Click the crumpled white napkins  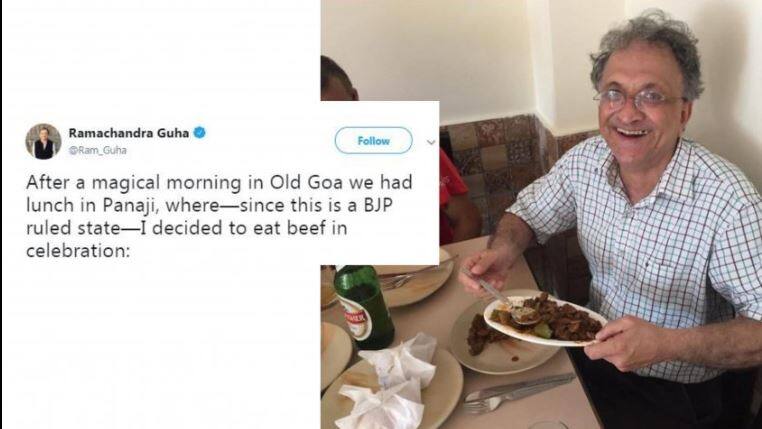(x=390, y=385)
